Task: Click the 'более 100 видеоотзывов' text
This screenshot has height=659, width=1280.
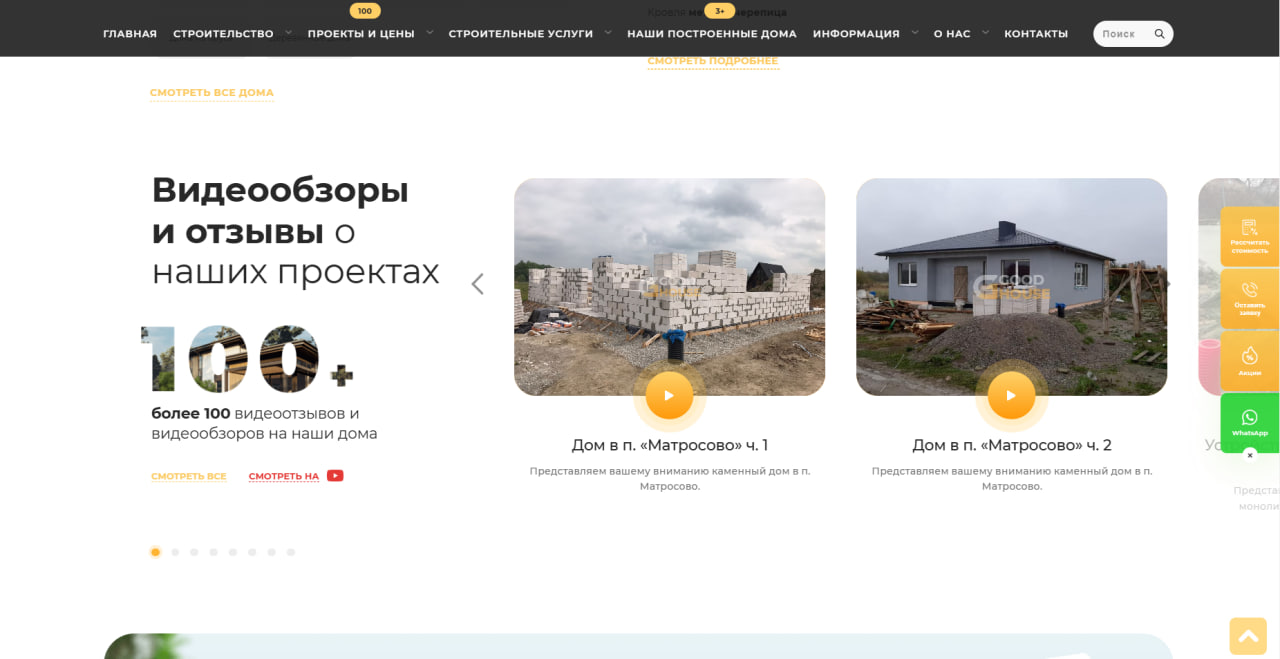Action: point(265,424)
